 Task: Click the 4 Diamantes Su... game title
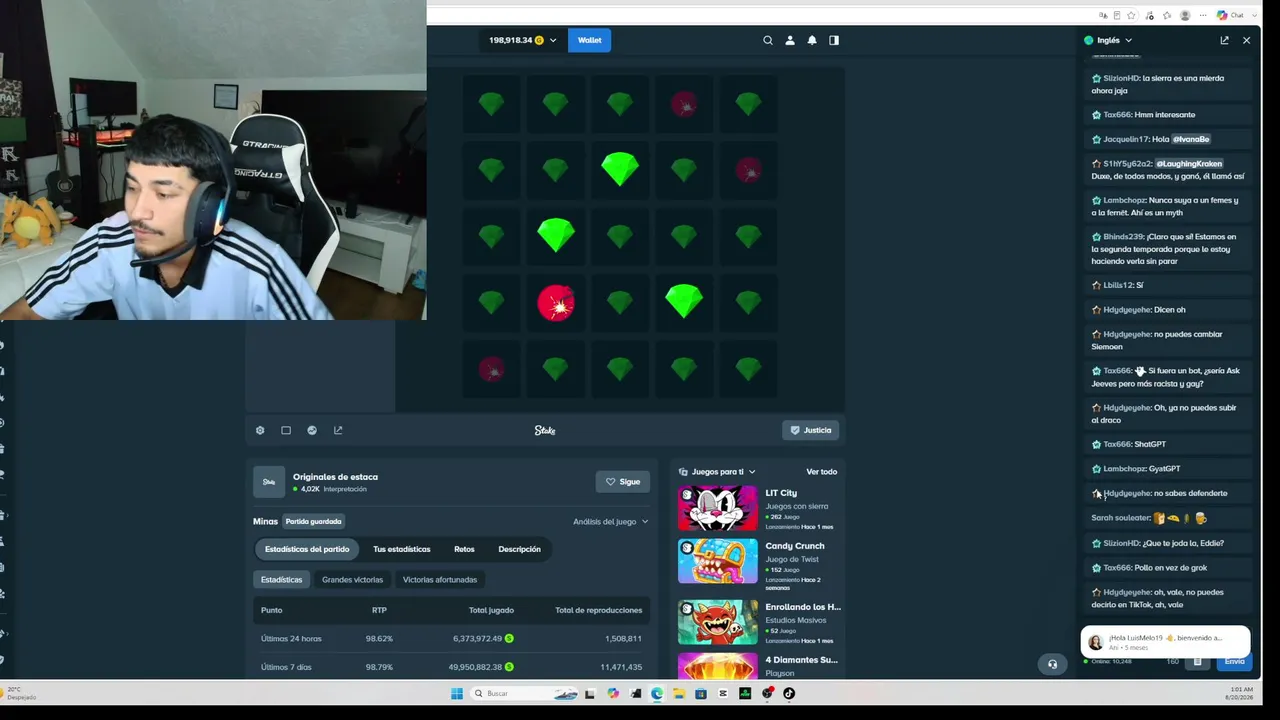tap(802, 660)
